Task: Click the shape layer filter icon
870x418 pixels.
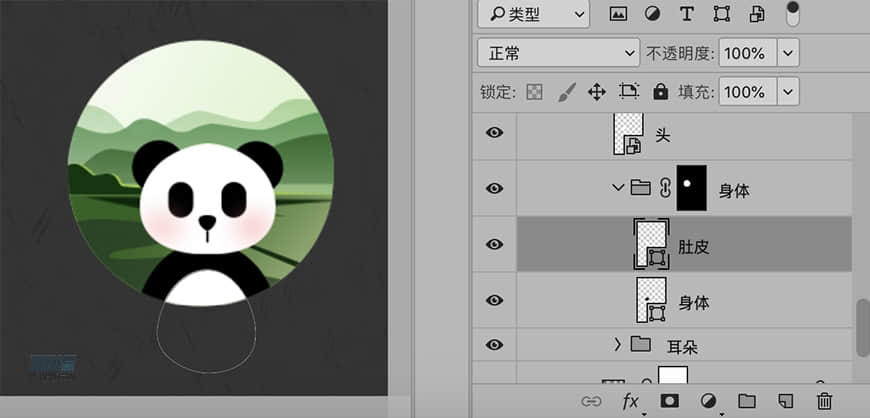Action: click(x=721, y=13)
